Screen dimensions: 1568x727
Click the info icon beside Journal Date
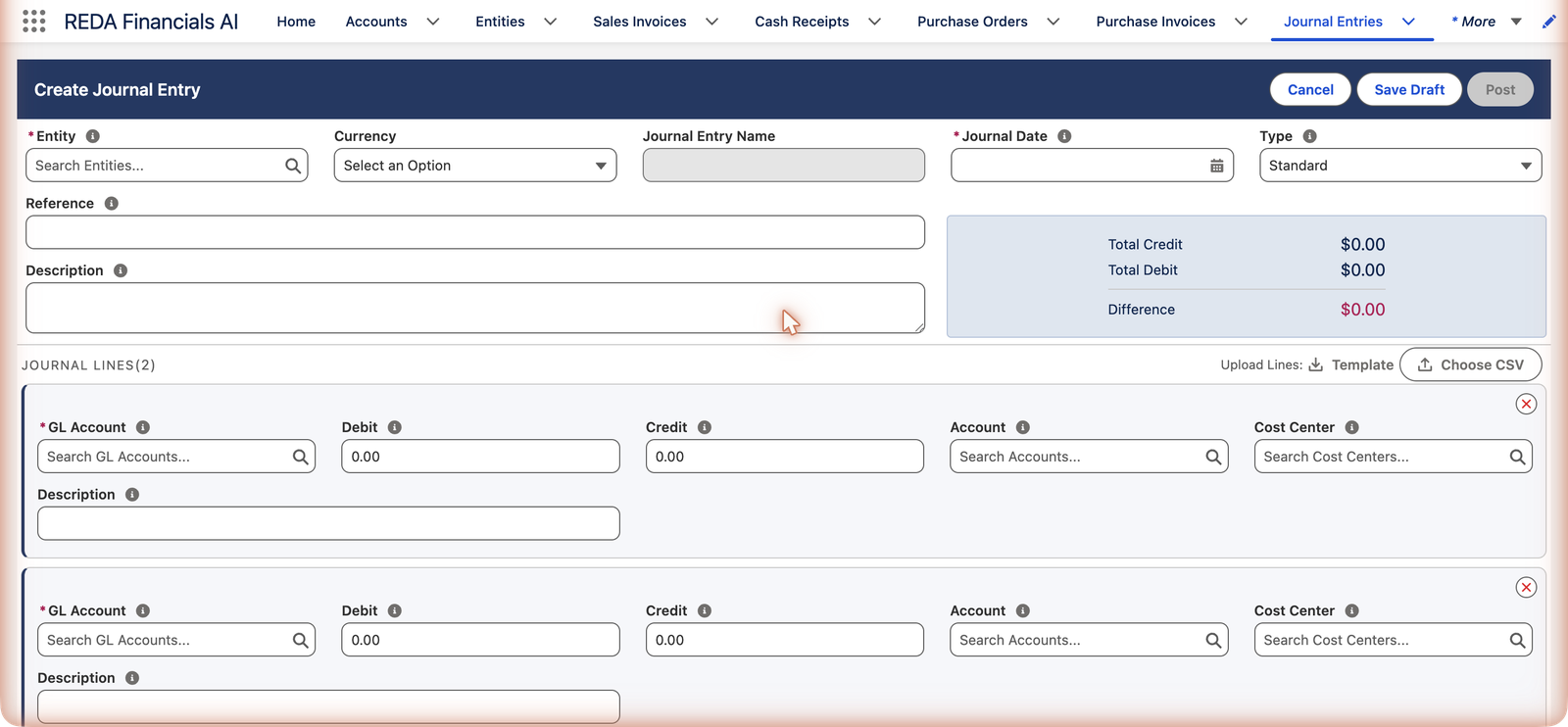point(1064,136)
